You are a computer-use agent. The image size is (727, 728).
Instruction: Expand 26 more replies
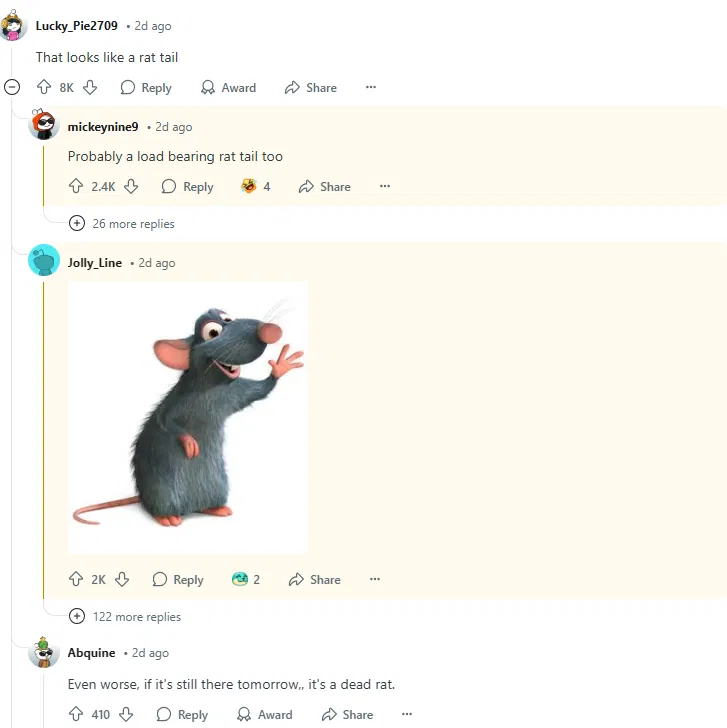point(122,223)
